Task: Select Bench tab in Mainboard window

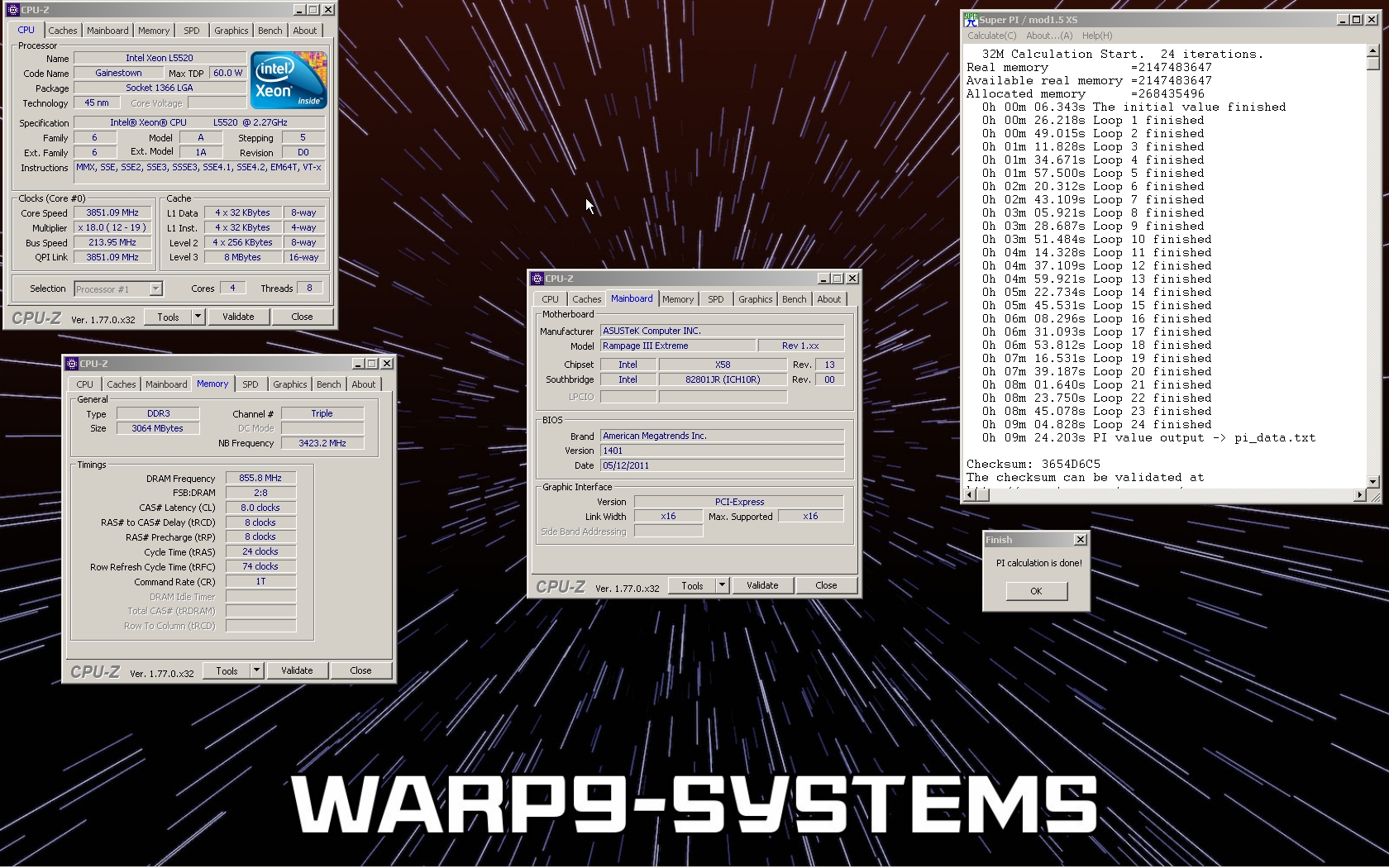Action: point(795,299)
